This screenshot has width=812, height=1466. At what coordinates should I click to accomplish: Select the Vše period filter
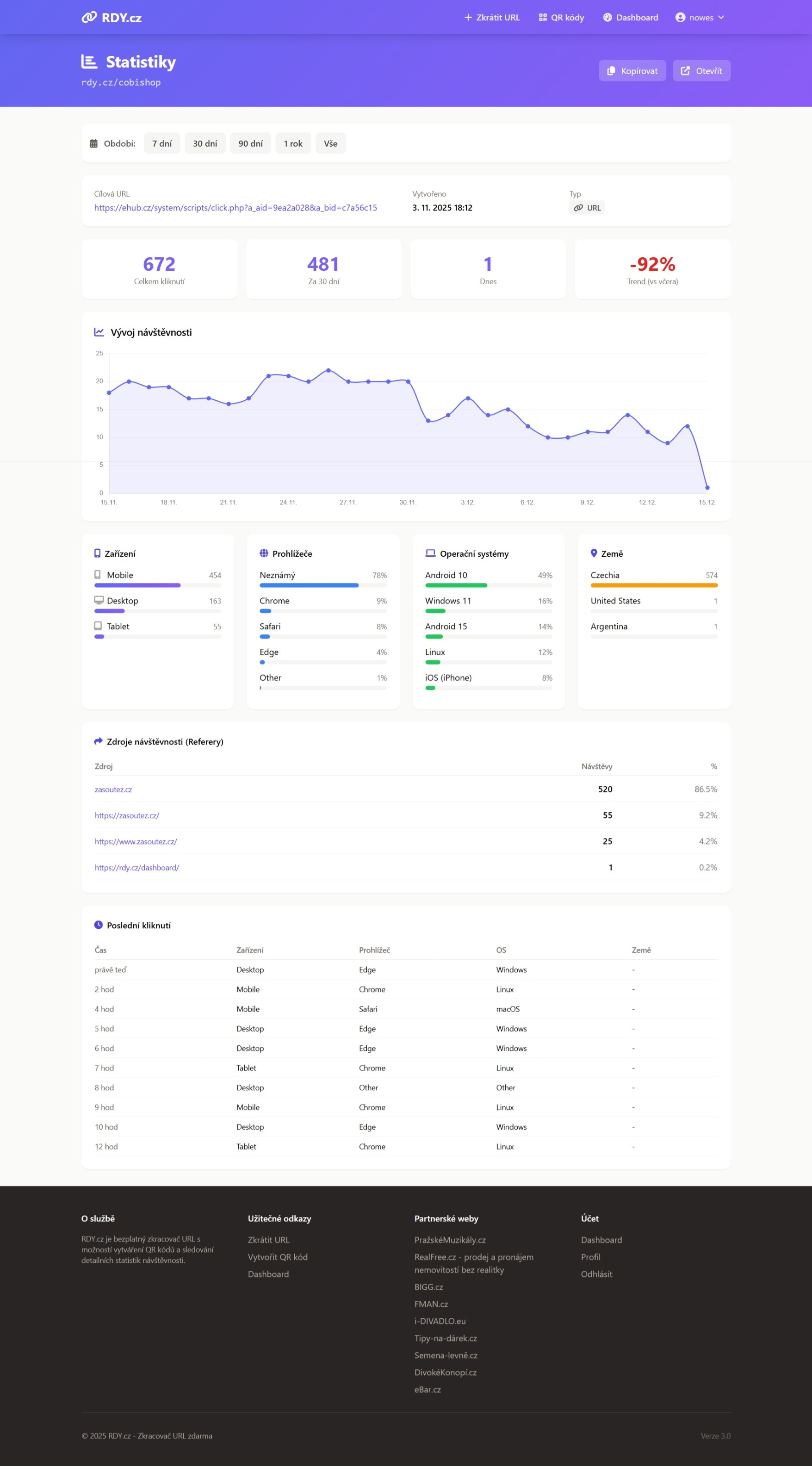tap(331, 143)
